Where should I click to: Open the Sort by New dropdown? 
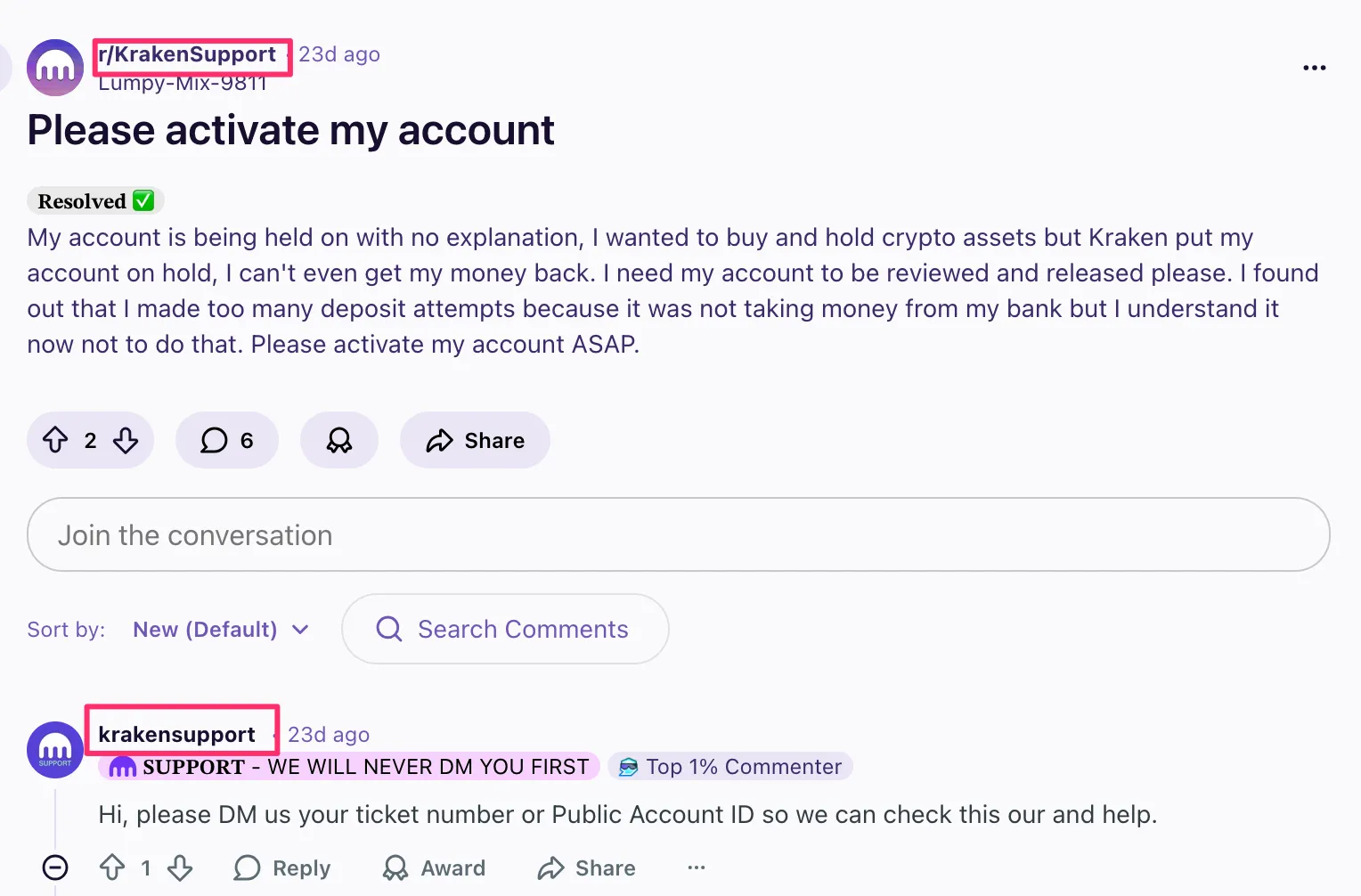(220, 630)
